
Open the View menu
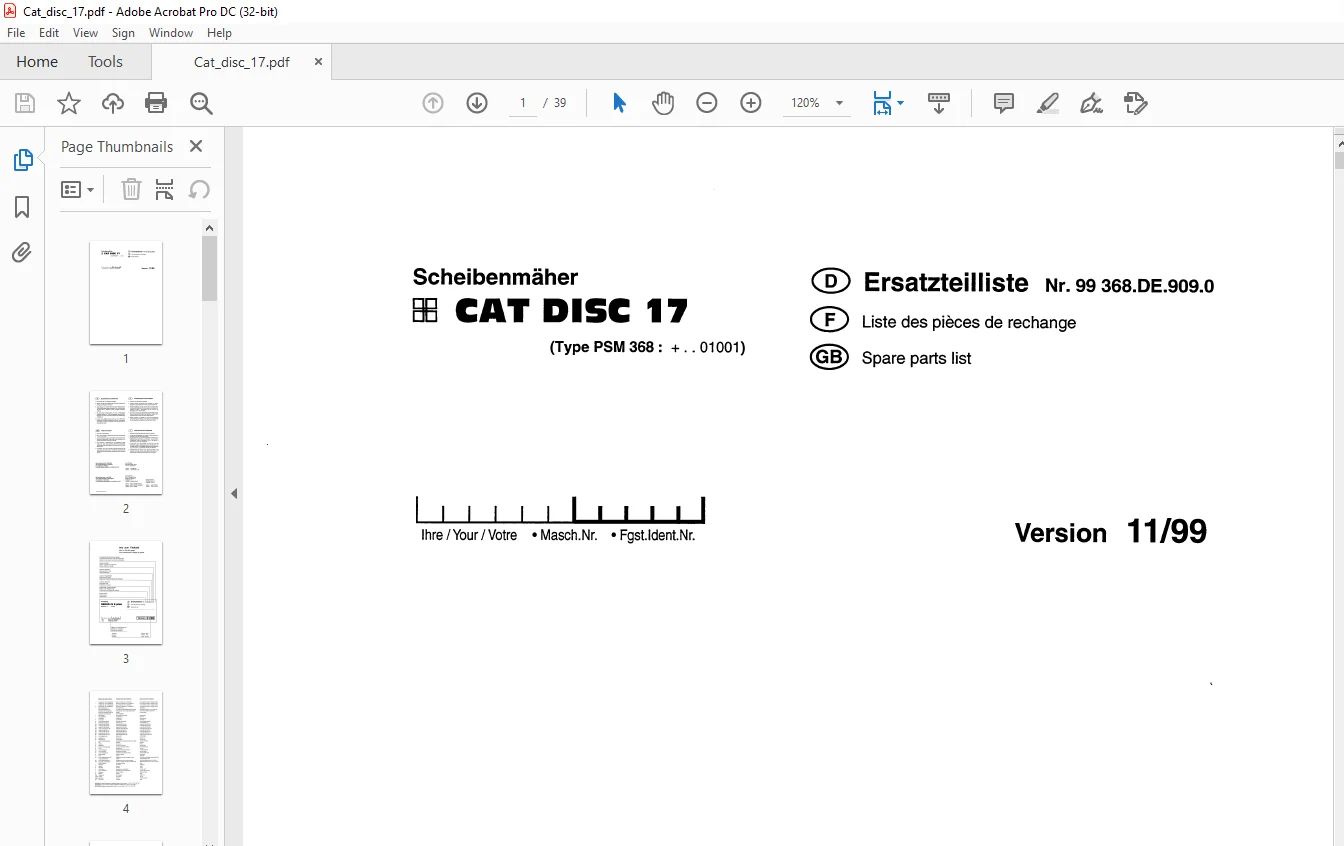tap(85, 33)
